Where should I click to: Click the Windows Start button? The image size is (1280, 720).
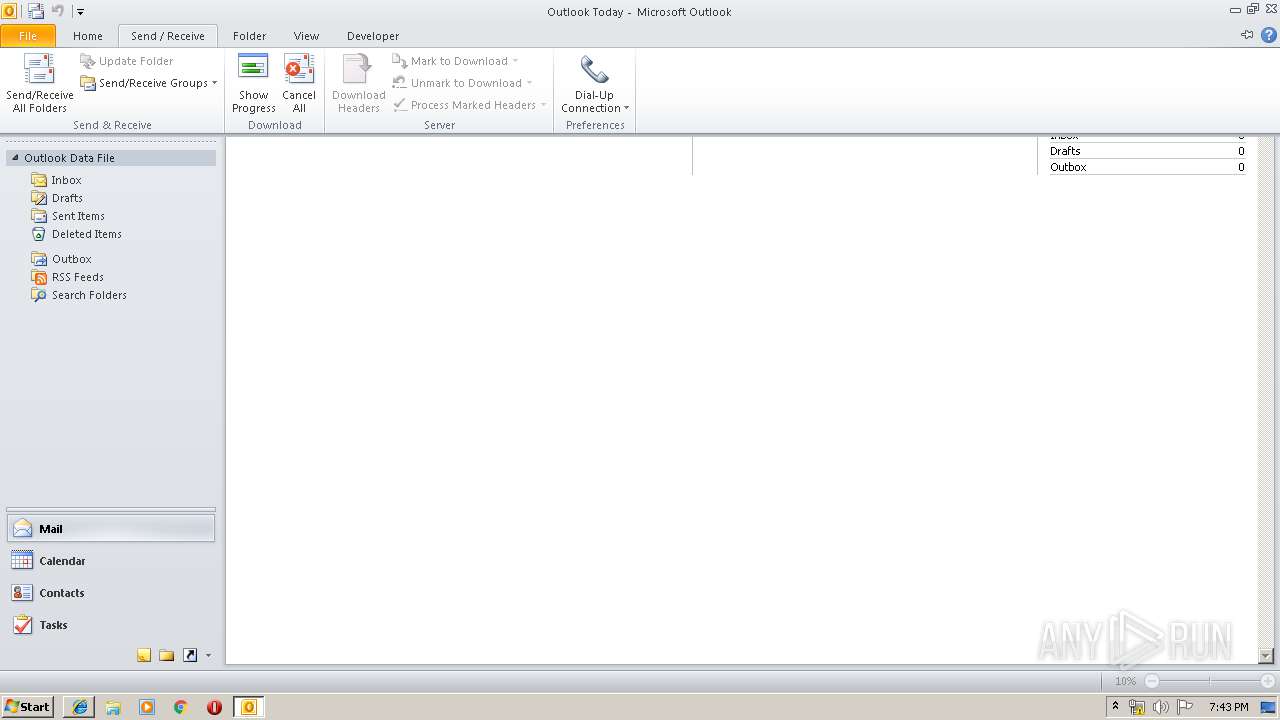point(28,707)
